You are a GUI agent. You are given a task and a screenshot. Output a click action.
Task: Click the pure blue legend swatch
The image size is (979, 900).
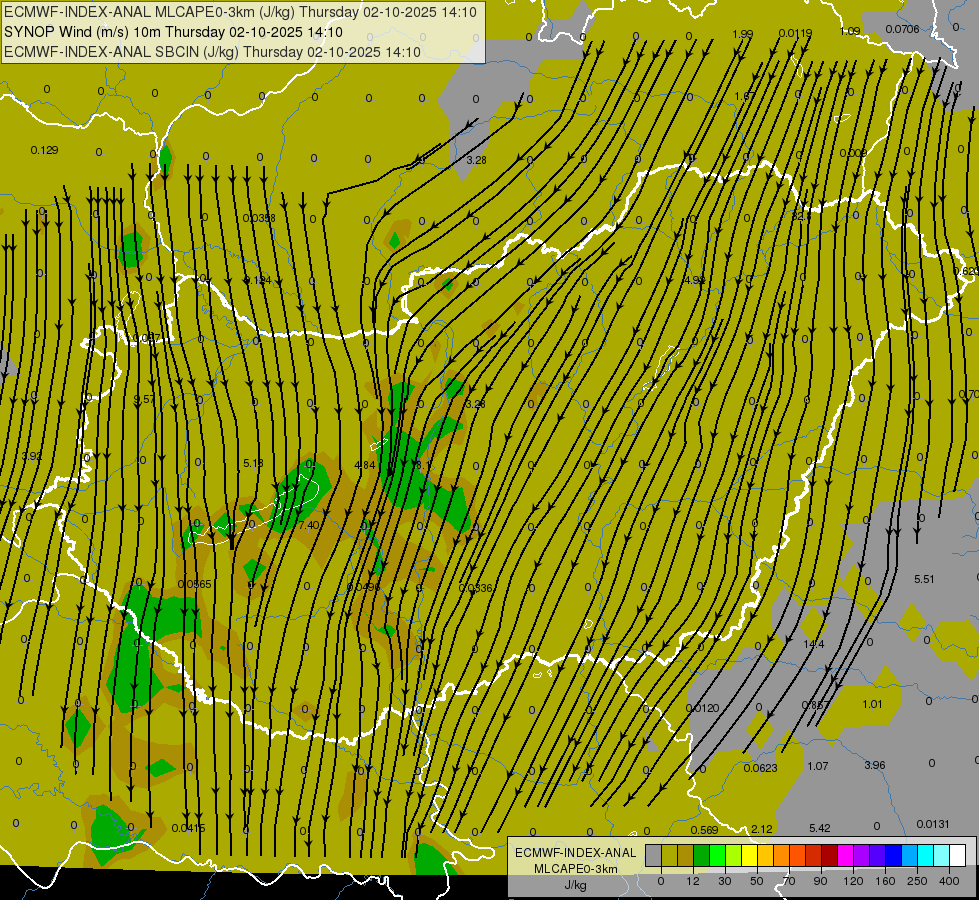click(893, 855)
